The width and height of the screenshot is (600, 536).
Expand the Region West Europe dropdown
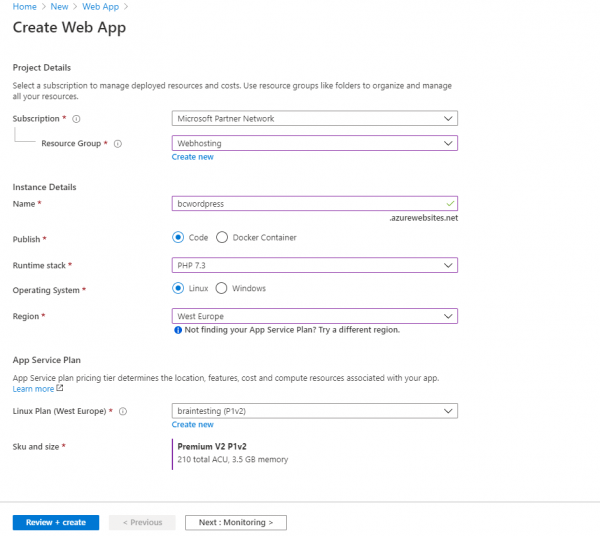click(x=314, y=316)
